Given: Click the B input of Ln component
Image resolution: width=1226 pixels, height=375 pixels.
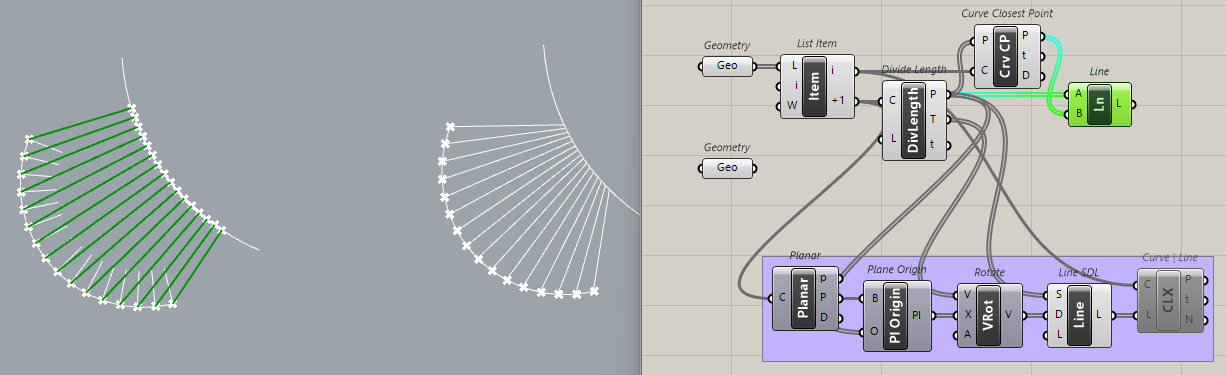Looking at the screenshot, I should [x=1078, y=113].
